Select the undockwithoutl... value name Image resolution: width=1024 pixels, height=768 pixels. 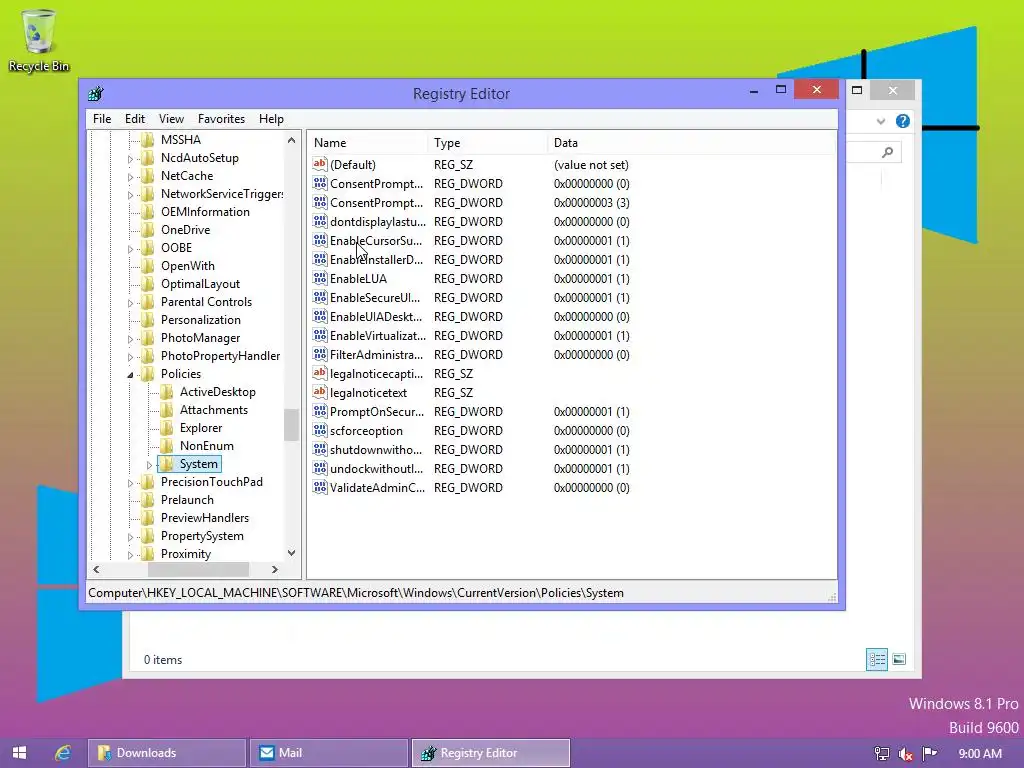376,469
